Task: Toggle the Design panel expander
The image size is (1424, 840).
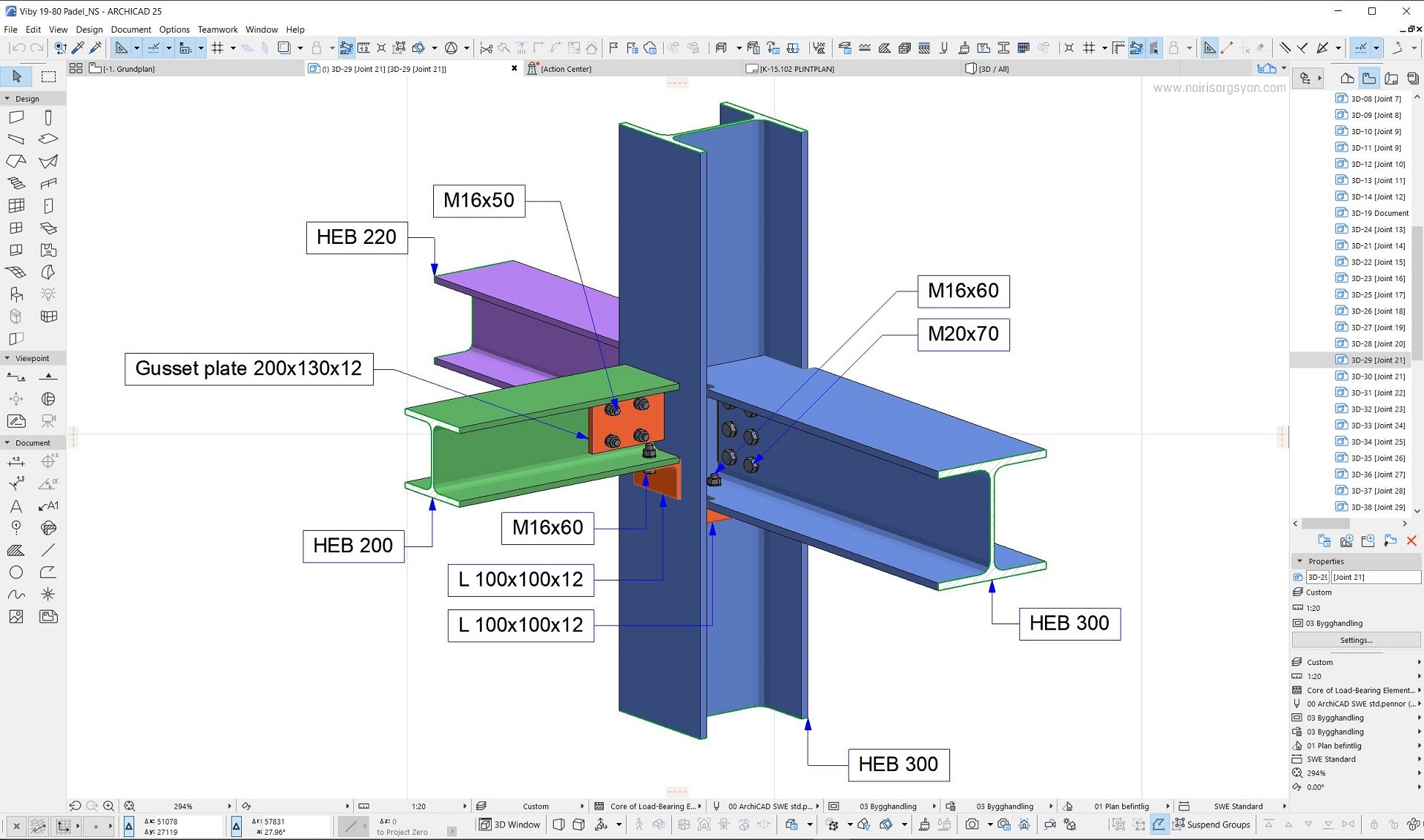Action: 8,98
